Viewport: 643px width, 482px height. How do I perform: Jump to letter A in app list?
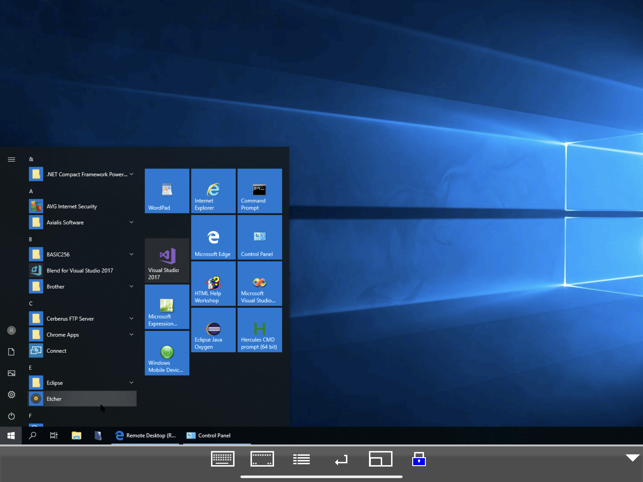(31, 191)
